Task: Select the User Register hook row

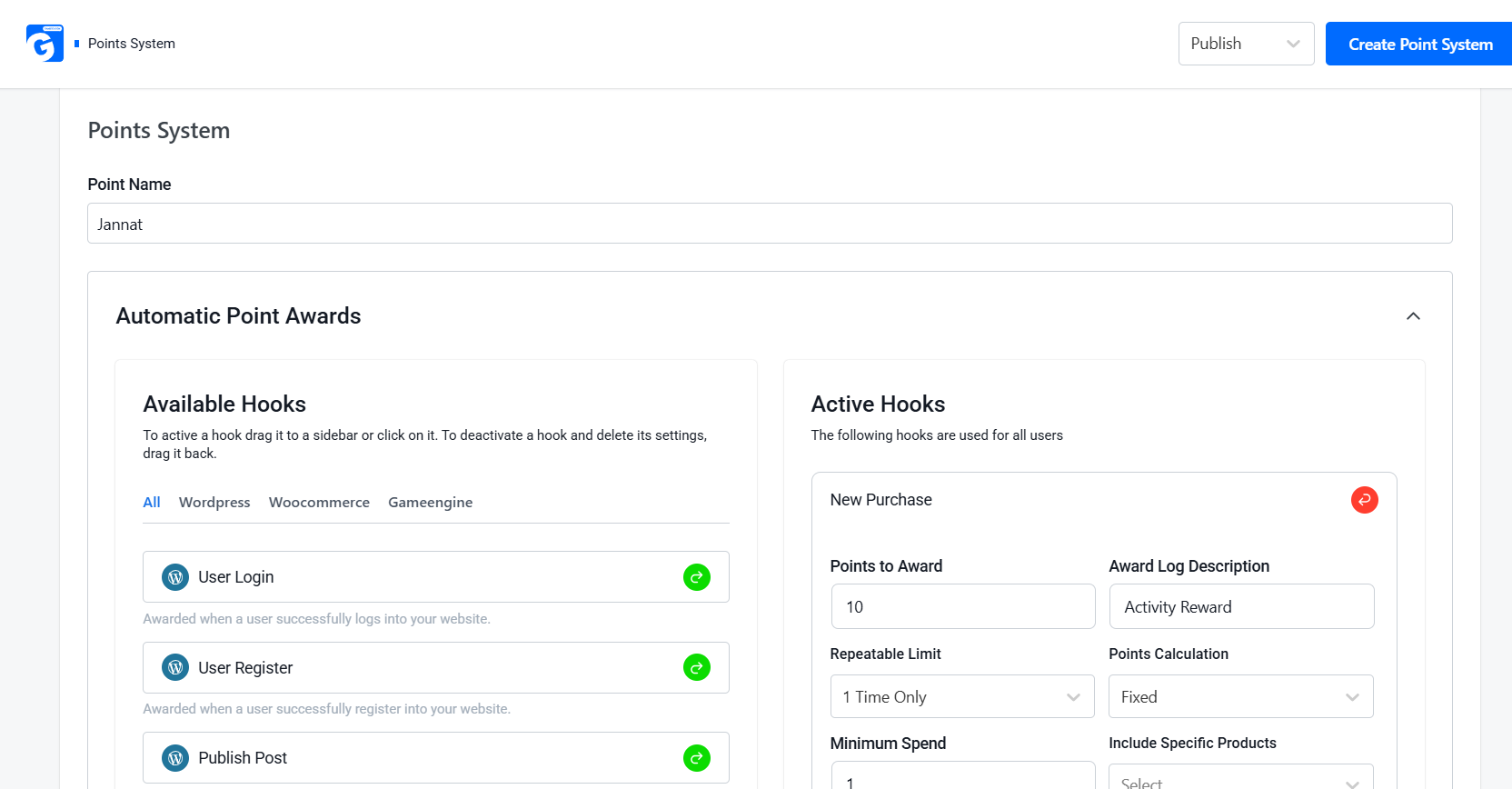Action: pyautogui.click(x=436, y=668)
